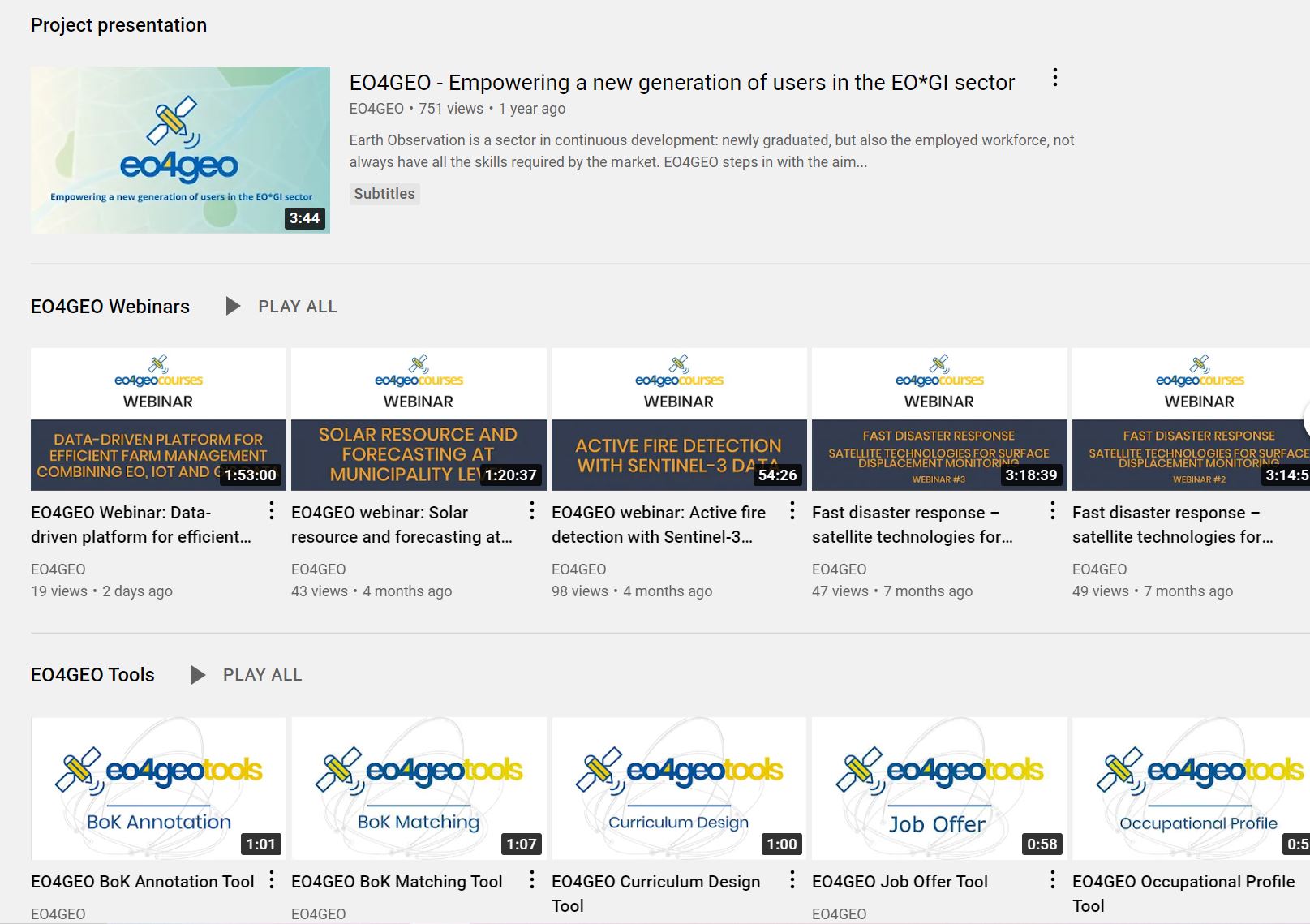The height and width of the screenshot is (924, 1310).
Task: Click the Project presentation heading
Action: (x=118, y=25)
